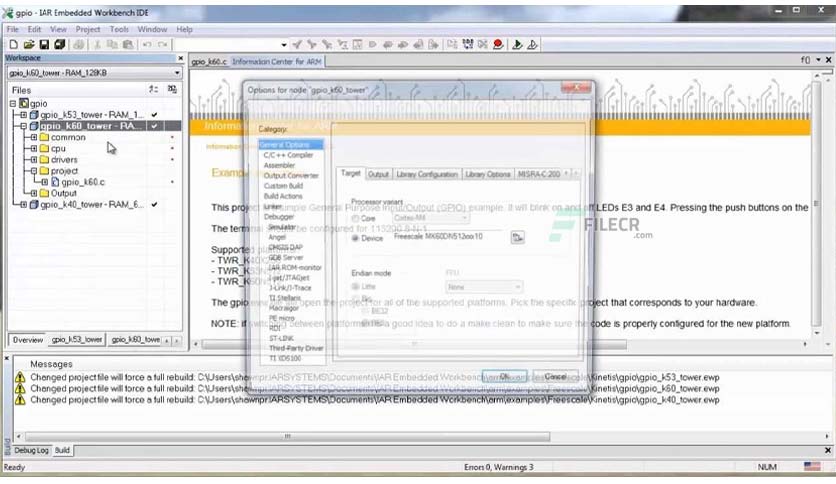The height and width of the screenshot is (484, 836).
Task: Click the green Download and Debug icon
Action: pyautogui.click(x=517, y=45)
